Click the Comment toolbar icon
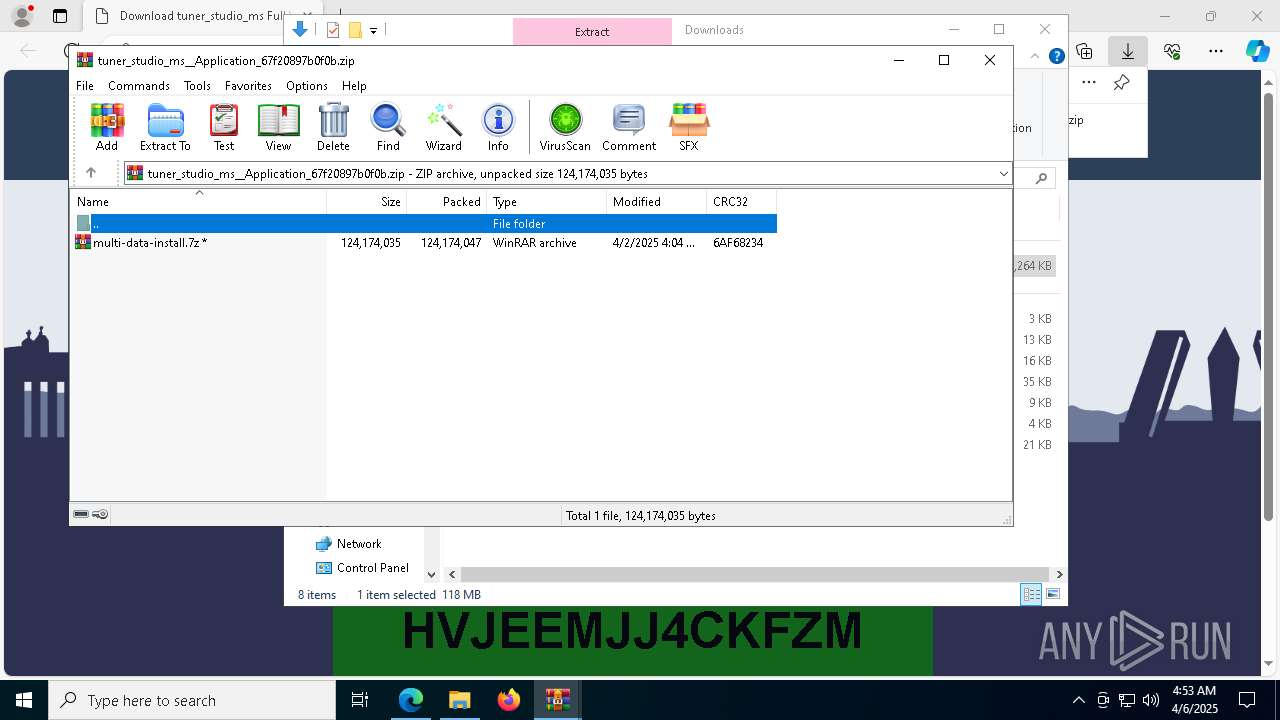This screenshot has height=720, width=1280. coord(629,127)
